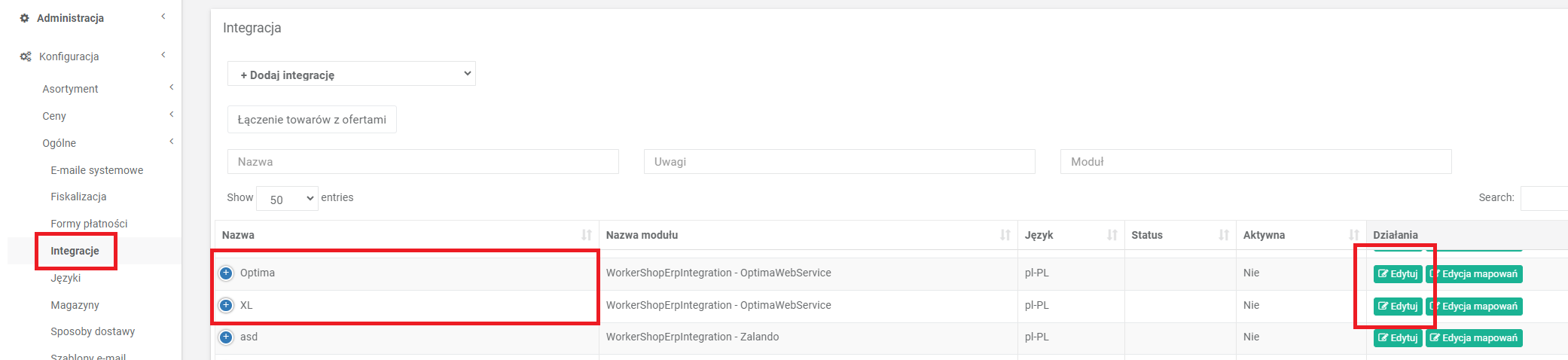Expand the Optima row details plus icon

(x=226, y=273)
